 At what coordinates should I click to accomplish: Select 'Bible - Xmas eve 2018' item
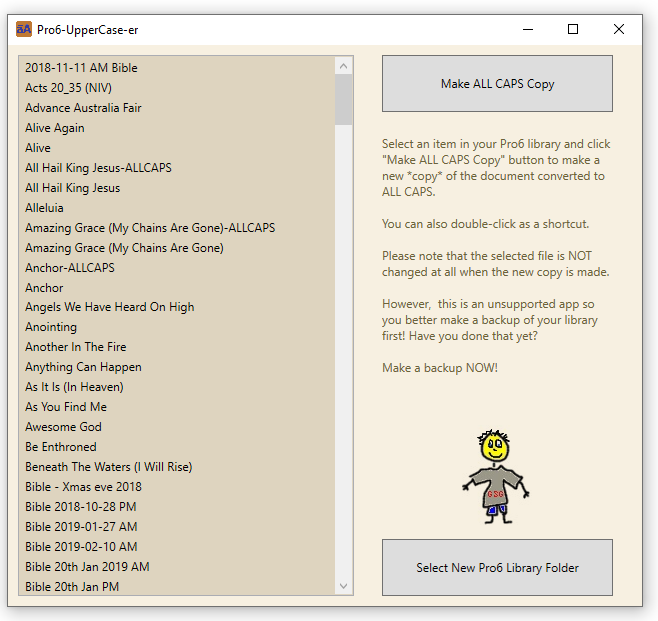(177, 487)
